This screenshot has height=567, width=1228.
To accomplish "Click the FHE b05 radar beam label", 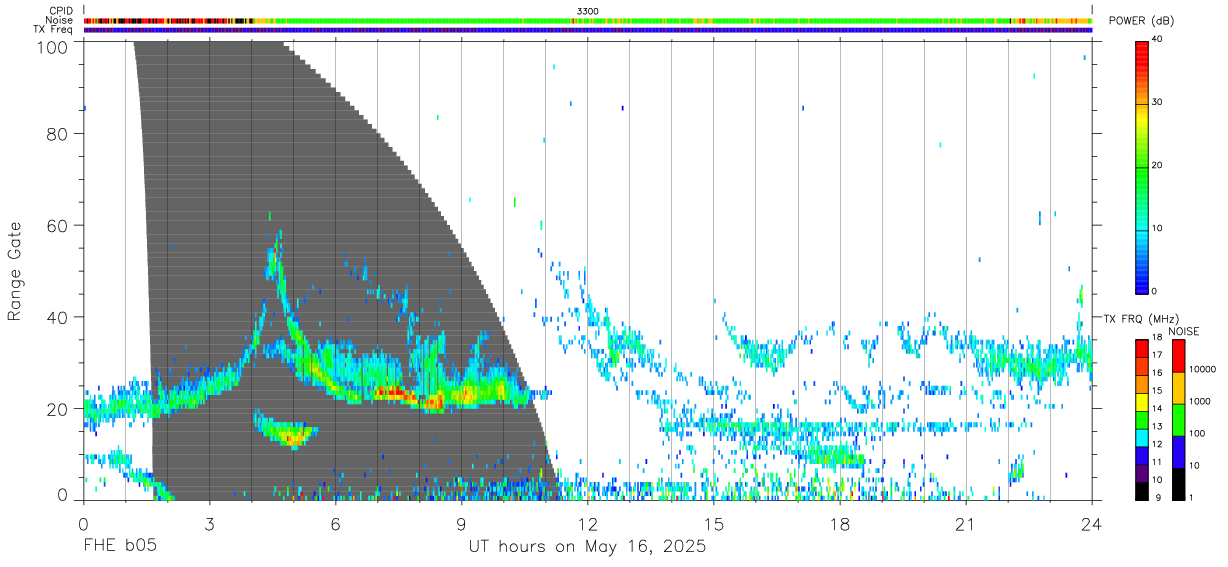I will pos(119,547).
